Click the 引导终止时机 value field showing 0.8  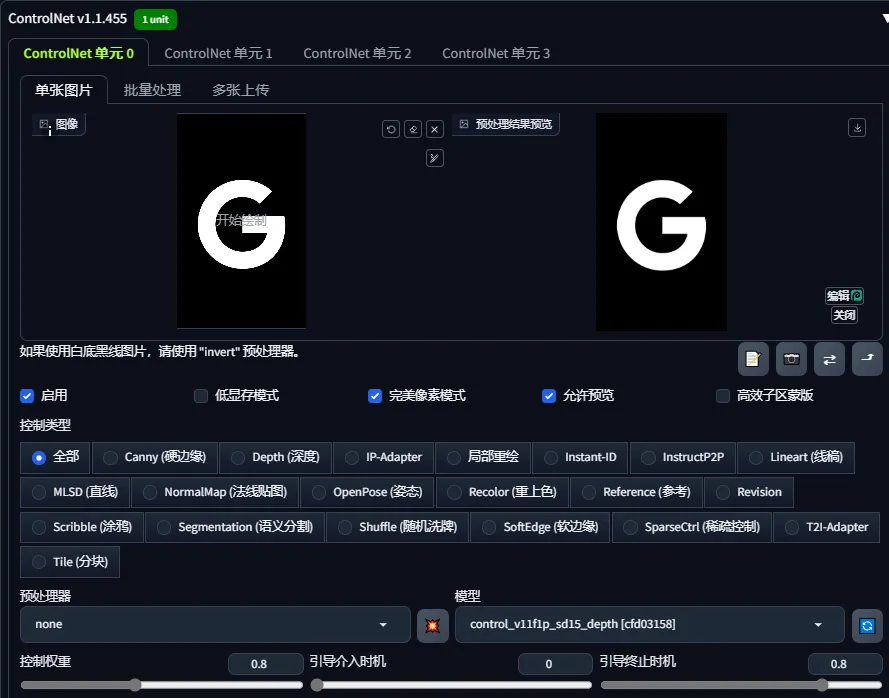point(845,663)
